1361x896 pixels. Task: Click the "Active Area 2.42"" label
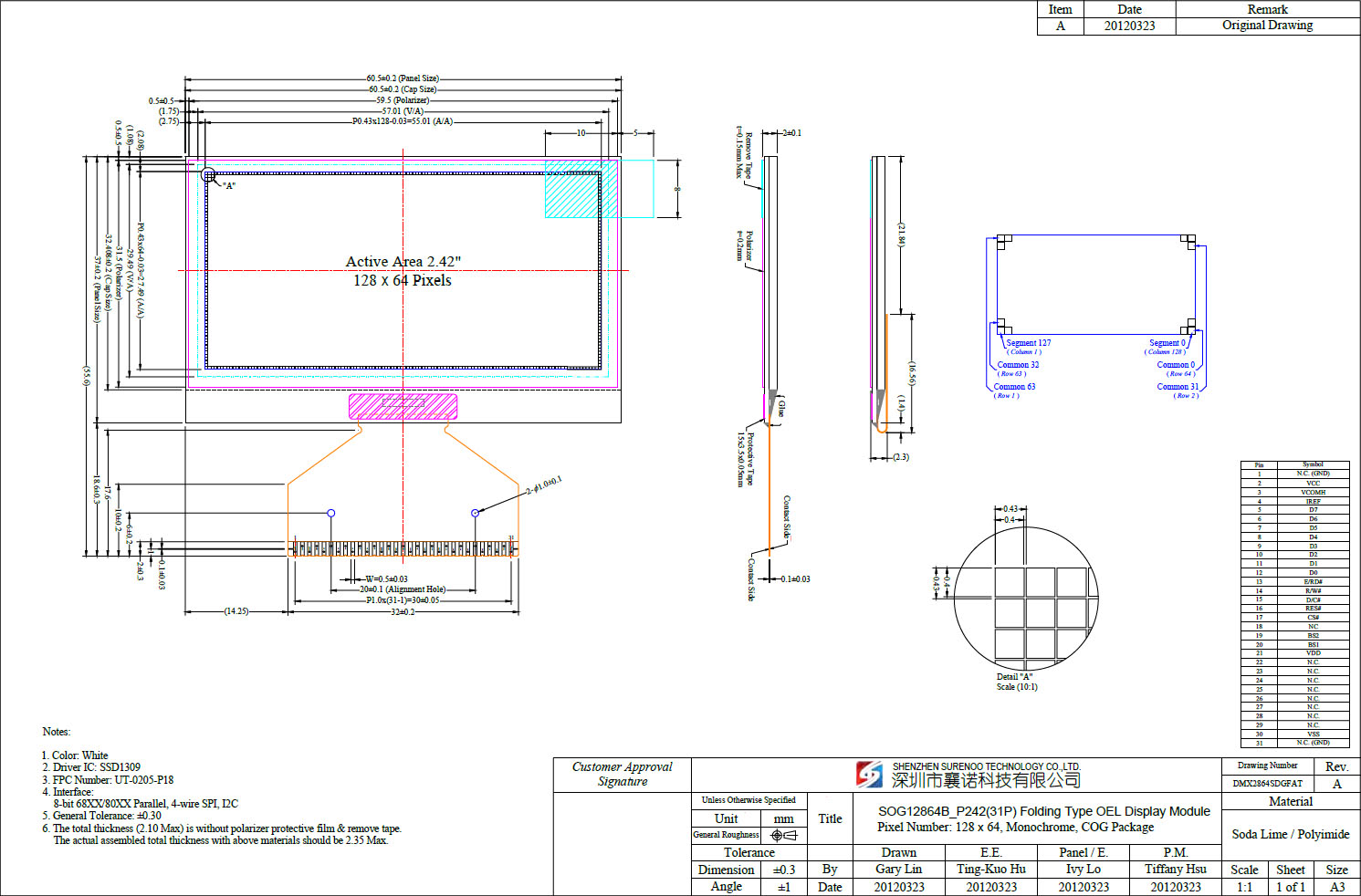[x=403, y=262]
